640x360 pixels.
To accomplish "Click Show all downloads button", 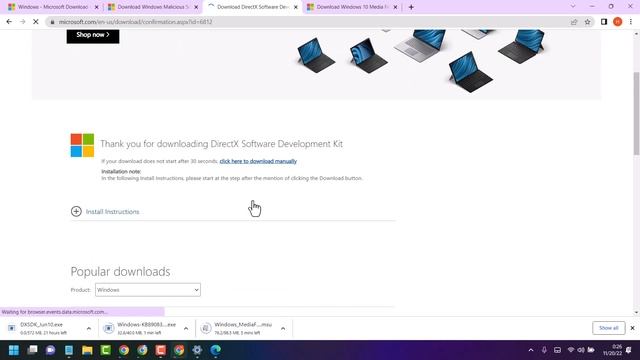I will click(609, 328).
